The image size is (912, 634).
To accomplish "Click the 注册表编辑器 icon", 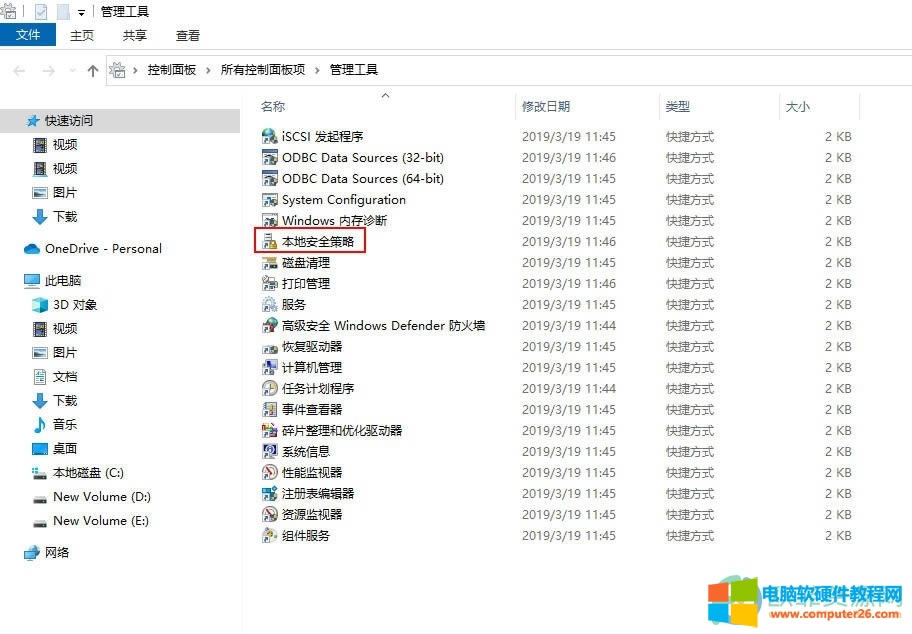I will click(x=269, y=493).
